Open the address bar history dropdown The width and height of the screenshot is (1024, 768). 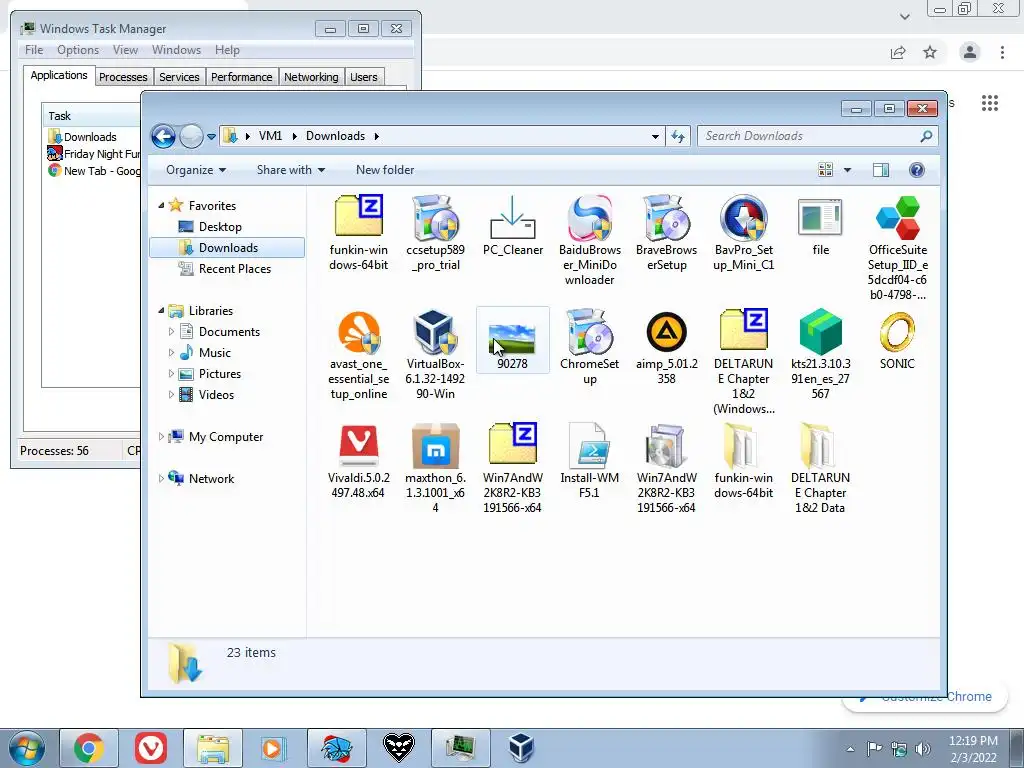(x=655, y=136)
